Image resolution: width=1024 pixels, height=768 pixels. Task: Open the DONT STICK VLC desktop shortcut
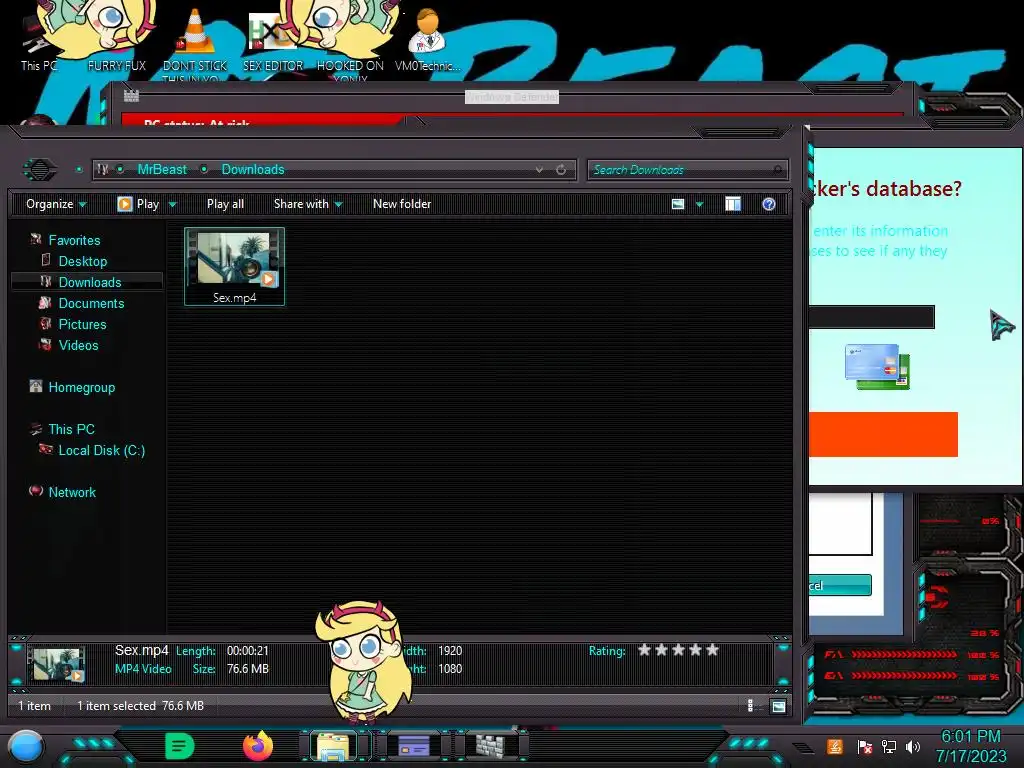click(195, 42)
